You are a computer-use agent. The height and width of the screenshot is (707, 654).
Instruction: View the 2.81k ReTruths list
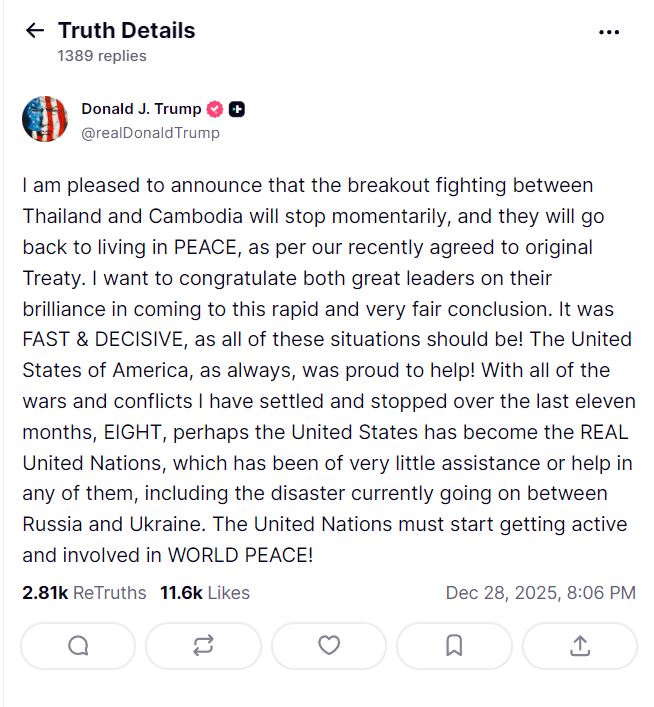tap(84, 593)
